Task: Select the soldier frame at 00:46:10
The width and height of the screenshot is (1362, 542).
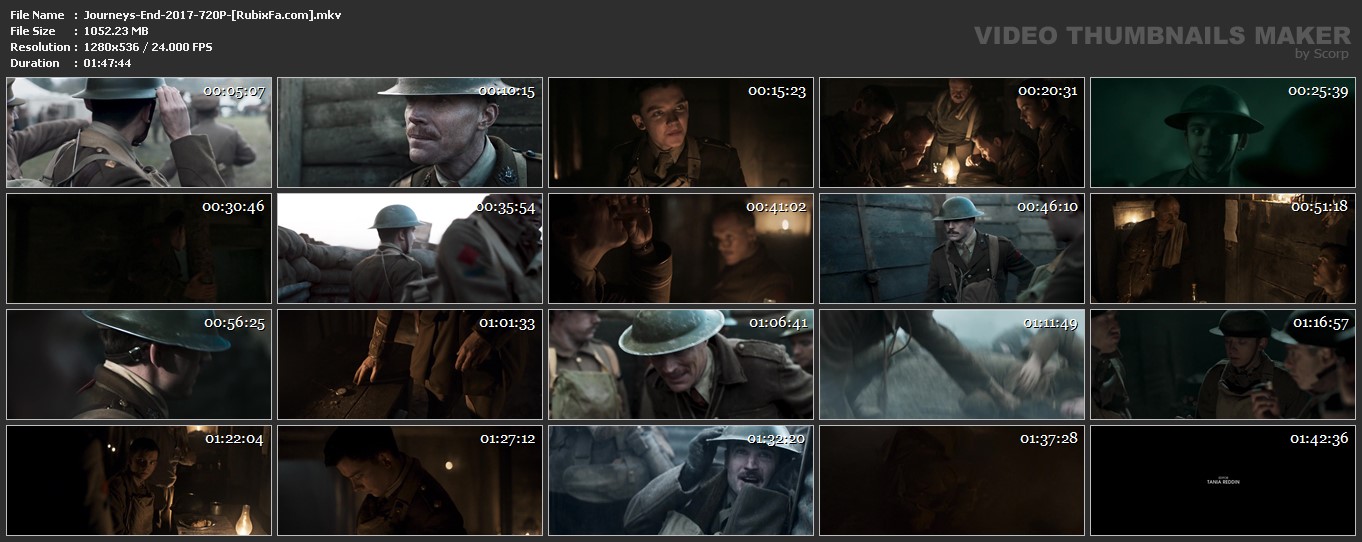Action: (x=952, y=249)
